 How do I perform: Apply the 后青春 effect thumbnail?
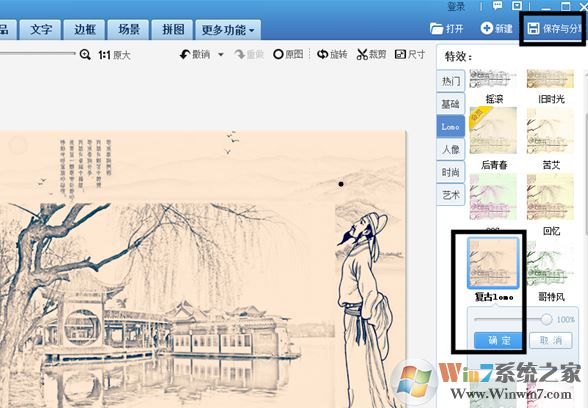coord(493,130)
